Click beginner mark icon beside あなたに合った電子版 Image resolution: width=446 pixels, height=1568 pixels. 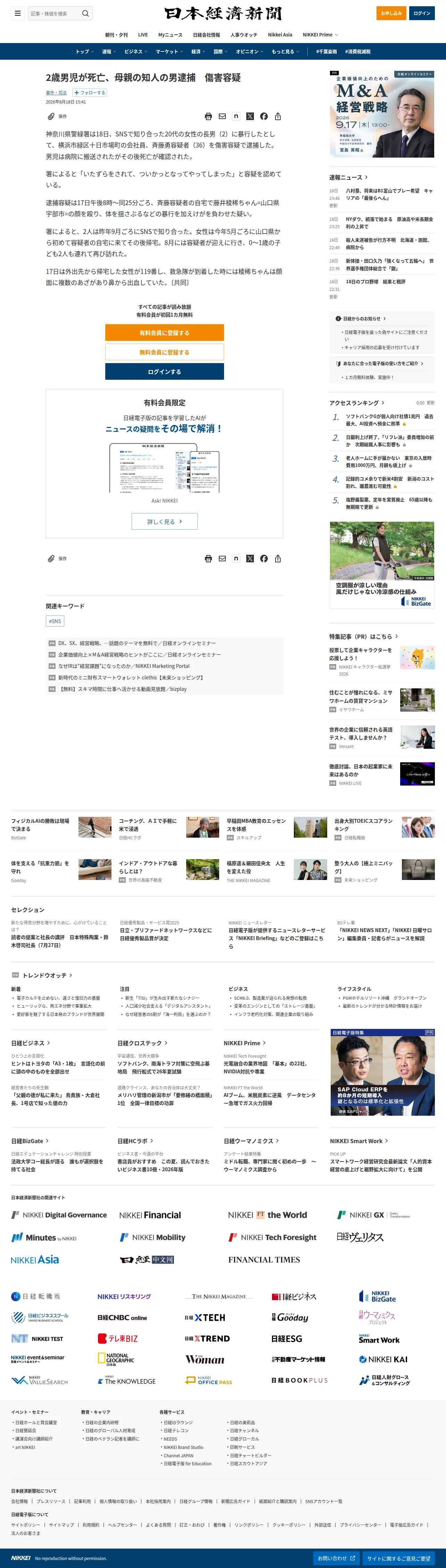[338, 363]
